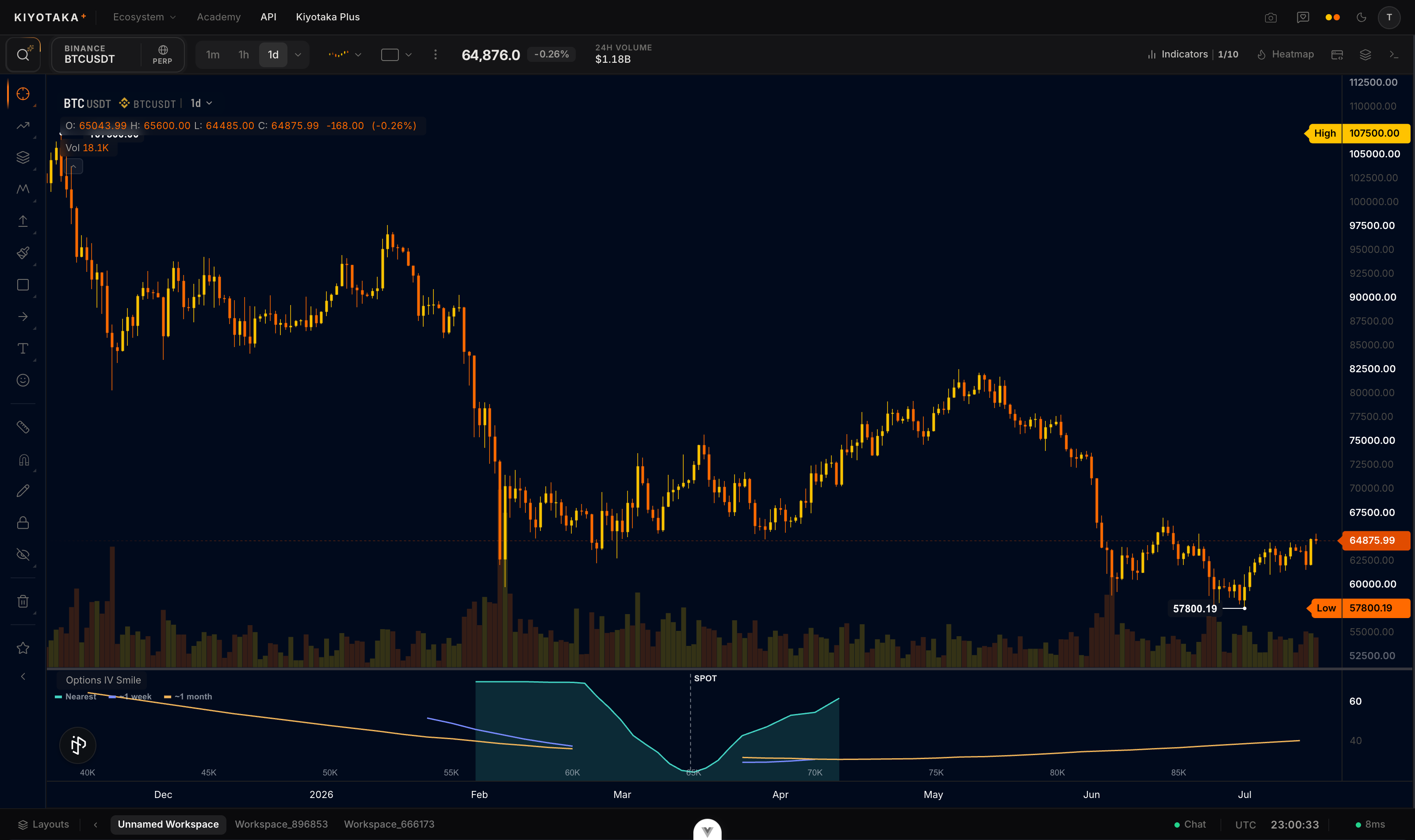Select the 1d timeframe
Image resolution: width=1415 pixels, height=840 pixels.
pyautogui.click(x=273, y=55)
